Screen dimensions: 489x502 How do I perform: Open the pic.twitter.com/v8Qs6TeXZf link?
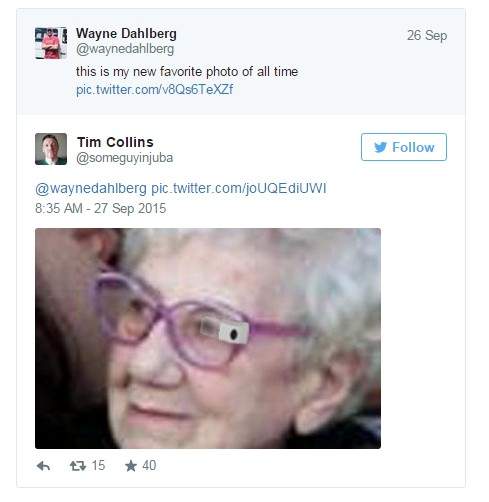pos(154,89)
